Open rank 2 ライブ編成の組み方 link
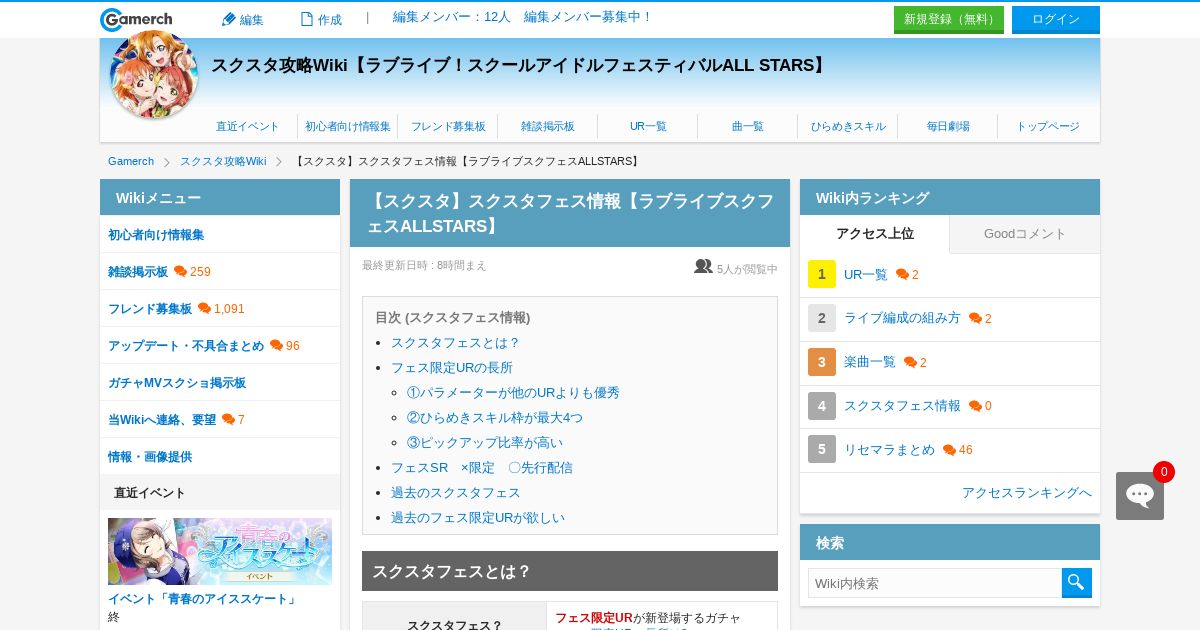Viewport: 1200px width, 630px height. coord(902,318)
